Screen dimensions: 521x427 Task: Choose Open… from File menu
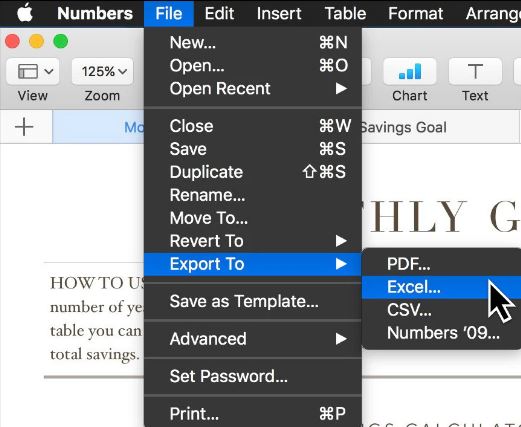click(x=253, y=66)
